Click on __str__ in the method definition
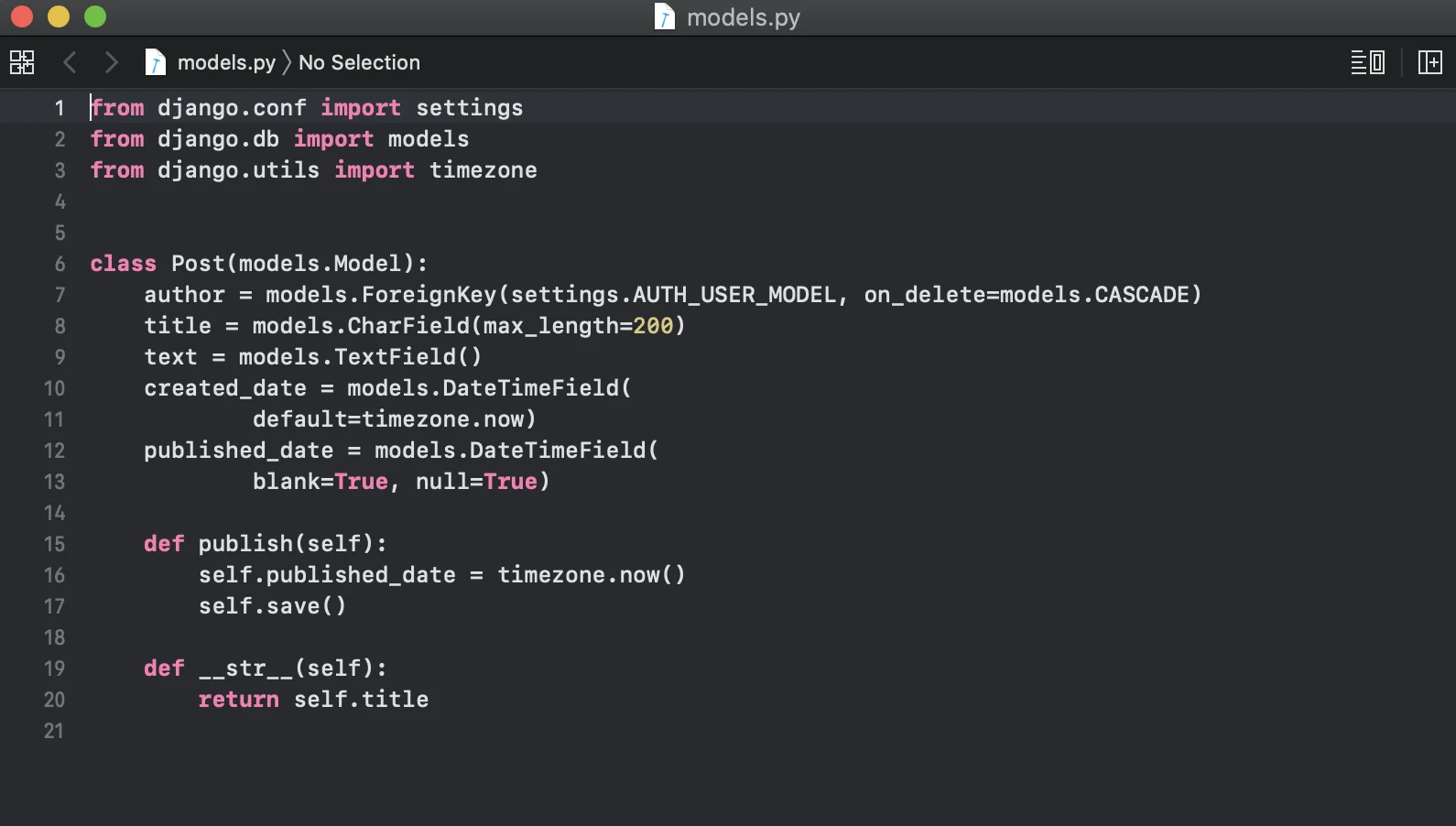The height and width of the screenshot is (826, 1456). tap(245, 668)
